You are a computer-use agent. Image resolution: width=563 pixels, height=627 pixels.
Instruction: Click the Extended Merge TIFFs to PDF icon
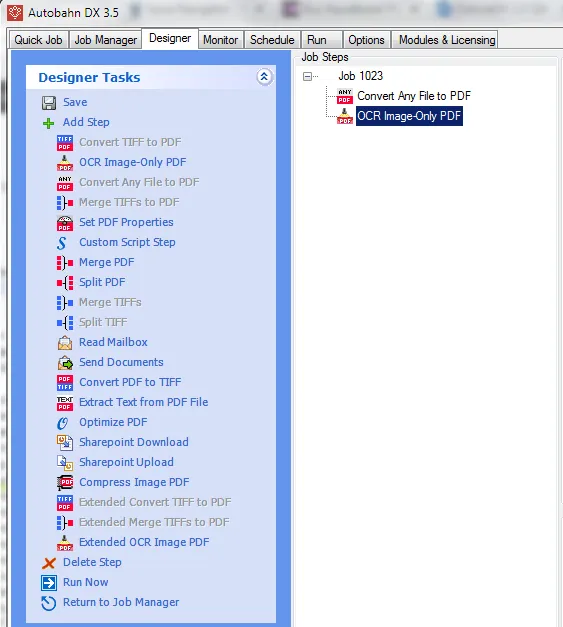point(65,523)
